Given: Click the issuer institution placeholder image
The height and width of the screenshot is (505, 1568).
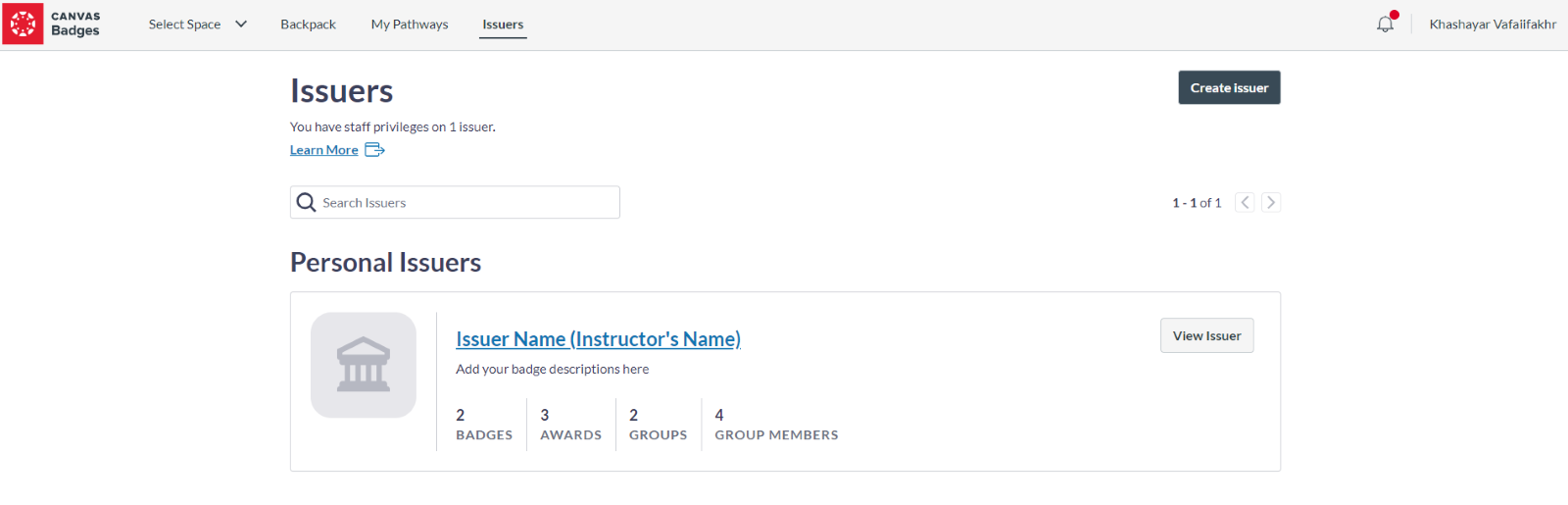Looking at the screenshot, I should 364,365.
